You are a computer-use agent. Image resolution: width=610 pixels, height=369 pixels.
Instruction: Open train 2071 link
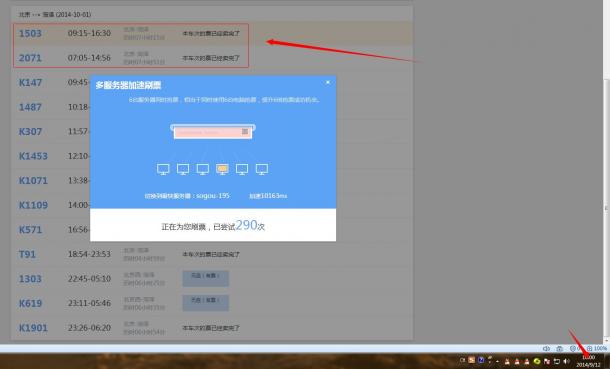[30, 58]
